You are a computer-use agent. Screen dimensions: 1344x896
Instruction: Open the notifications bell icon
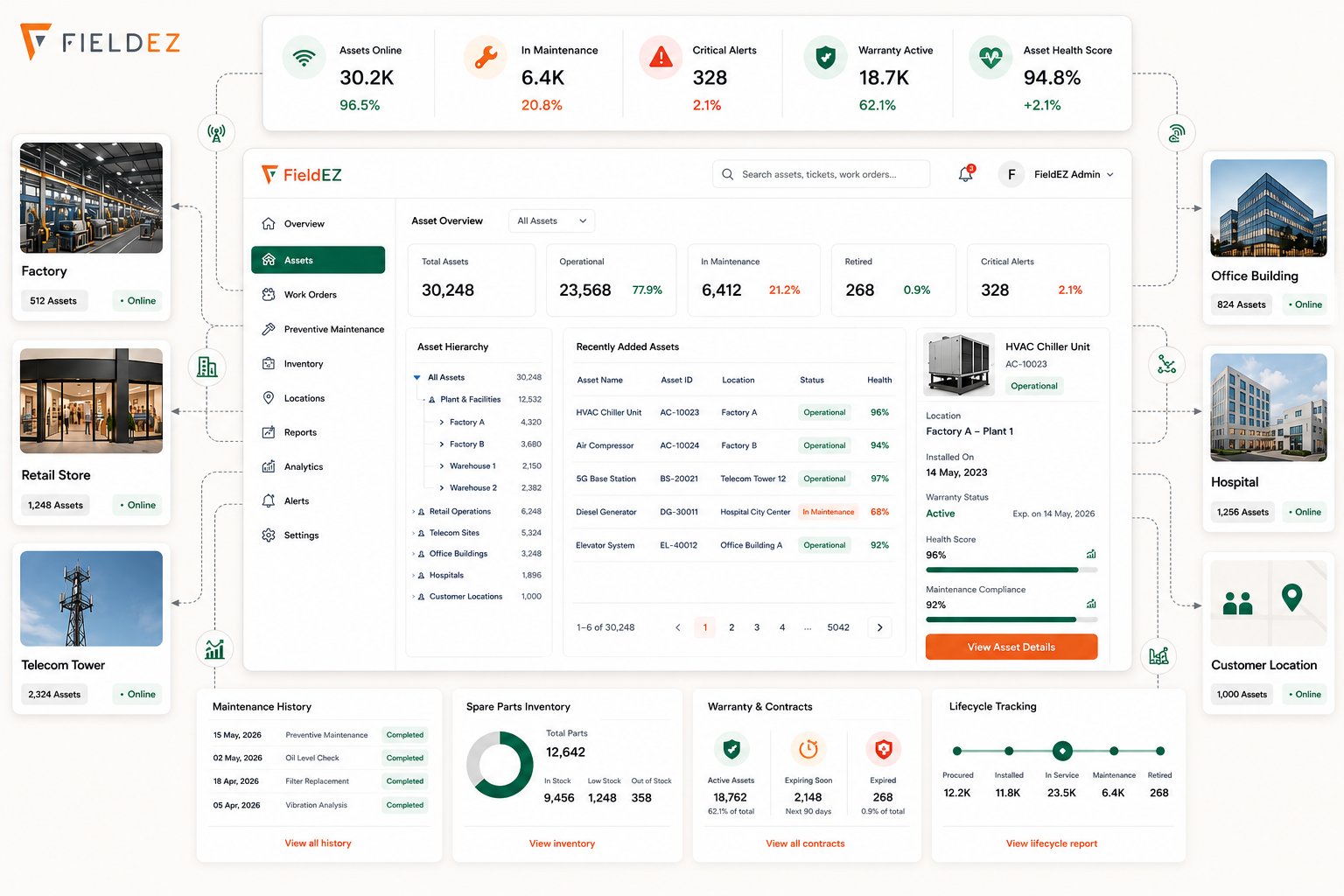click(x=966, y=173)
